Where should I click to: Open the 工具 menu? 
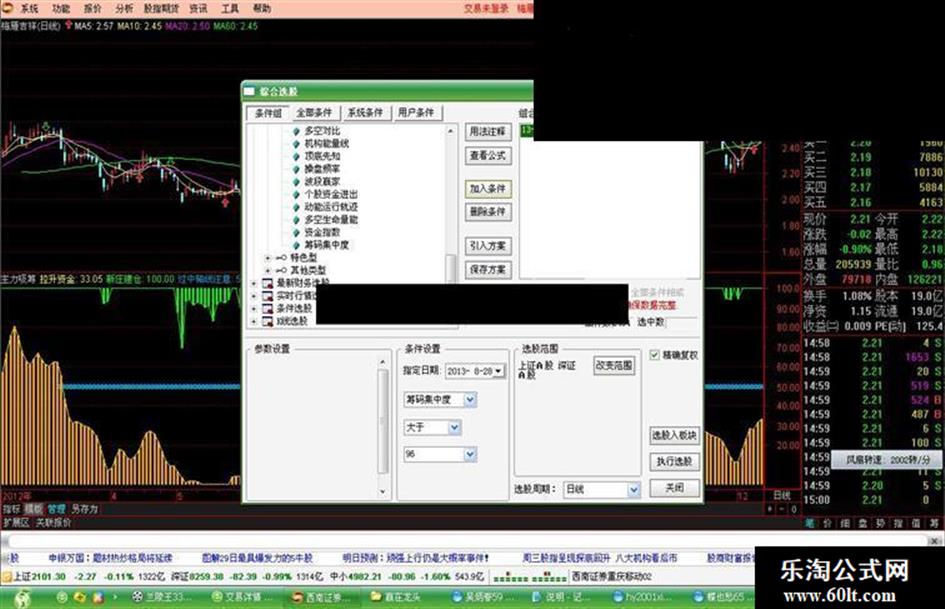(x=230, y=8)
